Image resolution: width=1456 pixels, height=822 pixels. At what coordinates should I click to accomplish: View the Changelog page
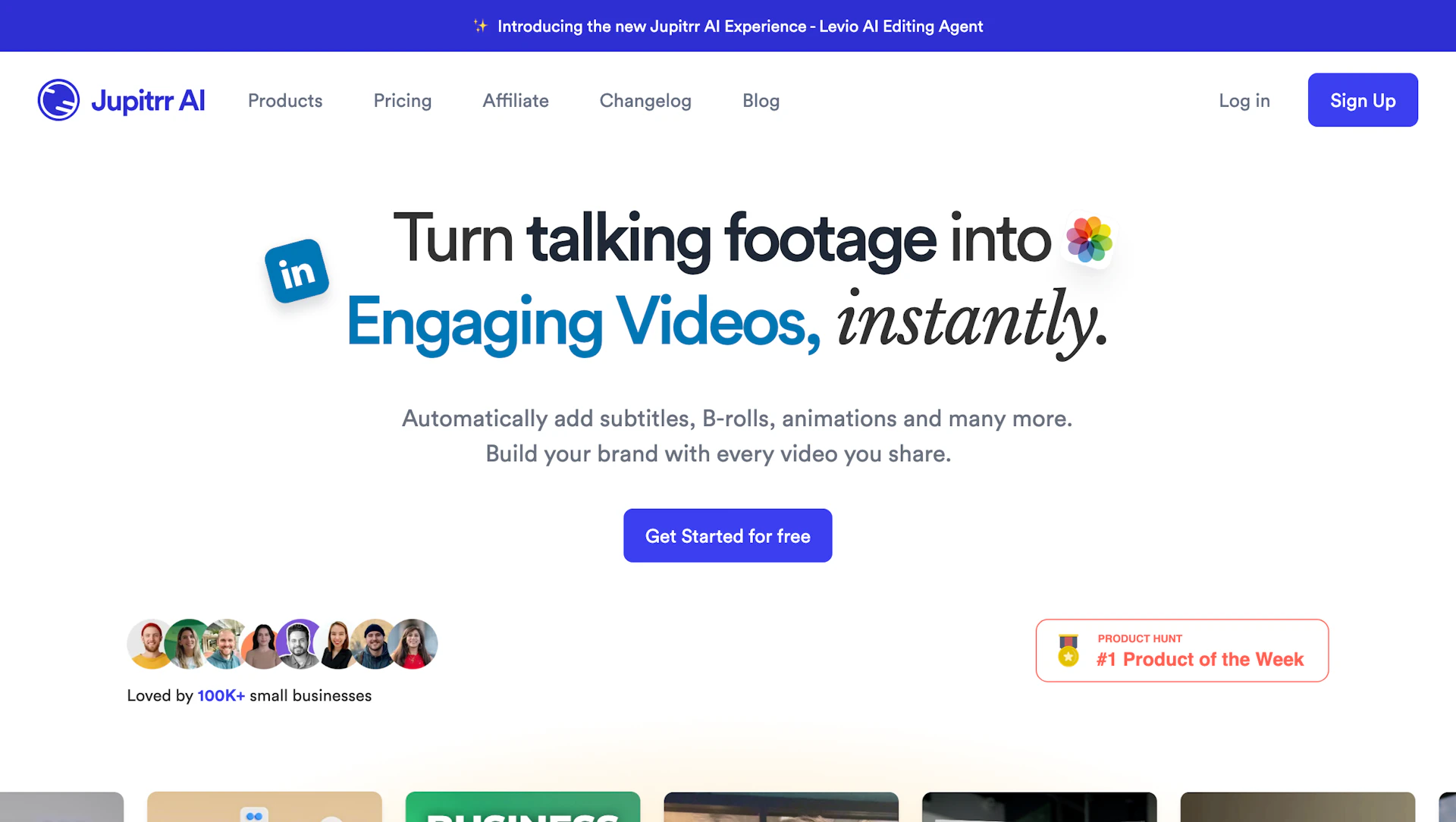click(x=645, y=100)
